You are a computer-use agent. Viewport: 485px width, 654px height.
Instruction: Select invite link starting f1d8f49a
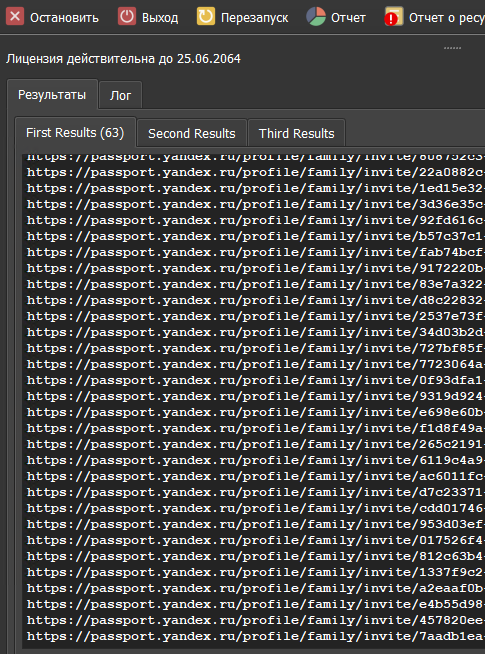click(x=256, y=428)
